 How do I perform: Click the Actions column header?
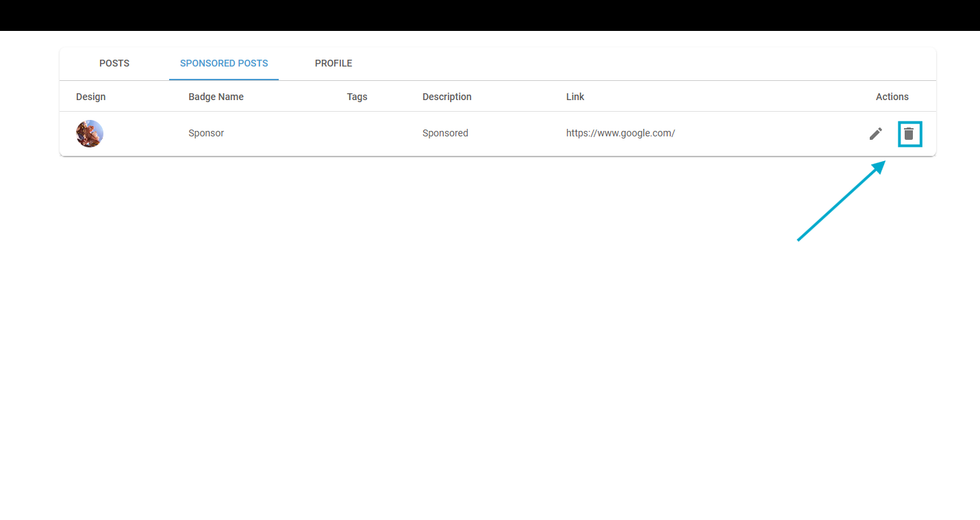pos(892,97)
